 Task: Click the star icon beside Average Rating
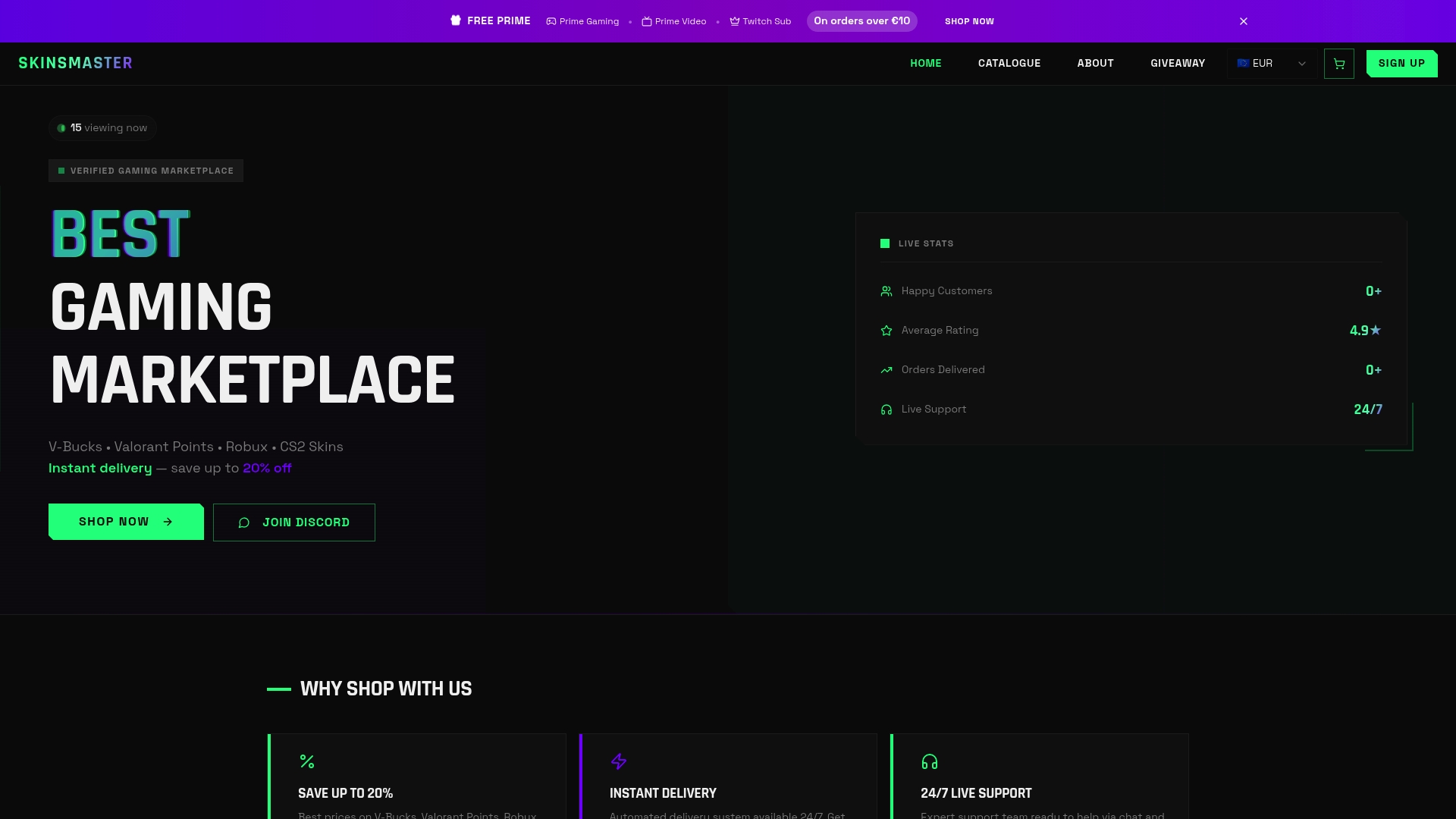[x=886, y=331]
